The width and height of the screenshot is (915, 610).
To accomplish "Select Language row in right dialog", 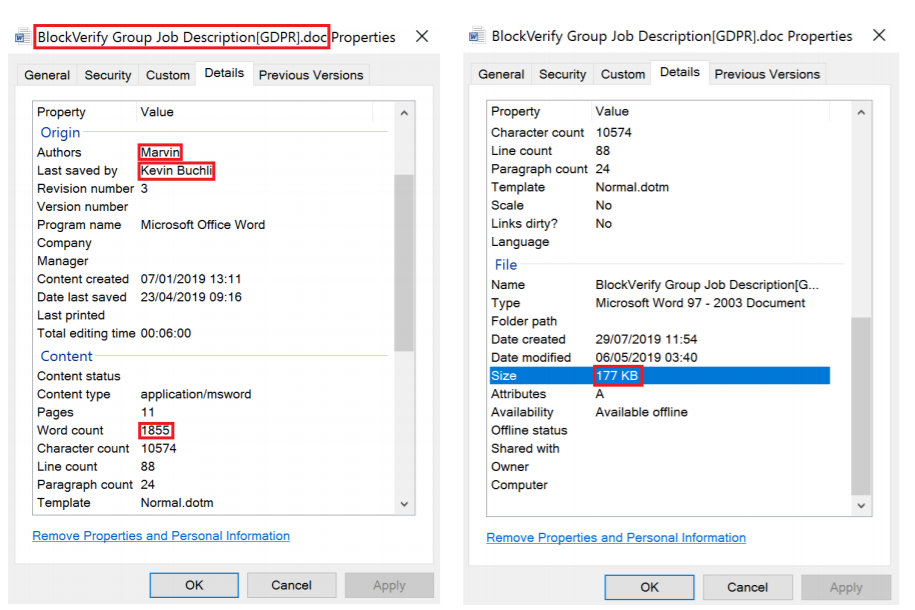I will click(659, 242).
